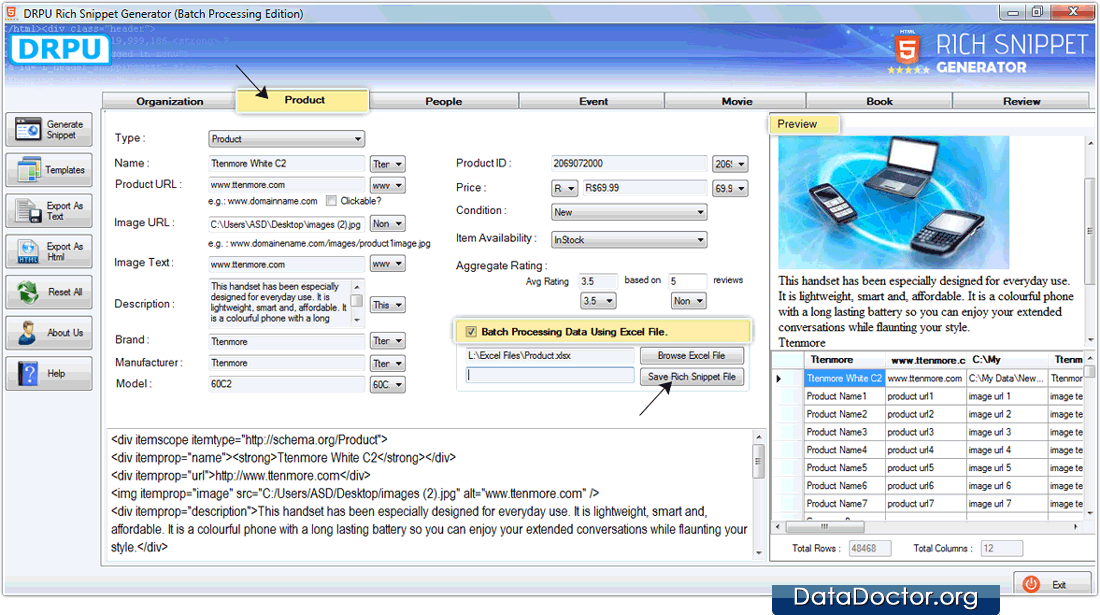Expand the Product URL mapping dropdown
The height and width of the screenshot is (615, 1100).
click(387, 186)
